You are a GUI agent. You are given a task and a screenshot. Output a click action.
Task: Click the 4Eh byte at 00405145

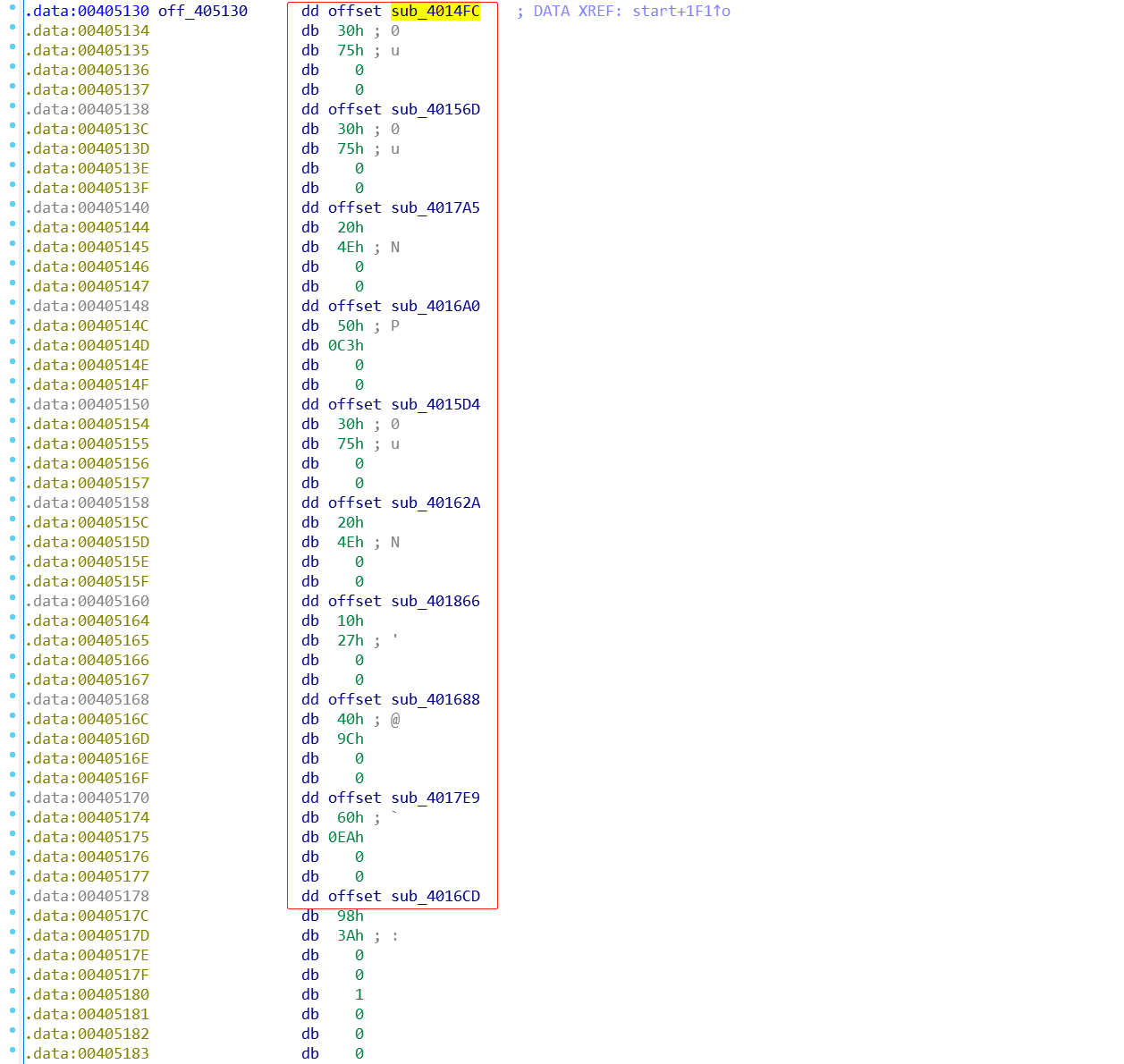coord(351,247)
